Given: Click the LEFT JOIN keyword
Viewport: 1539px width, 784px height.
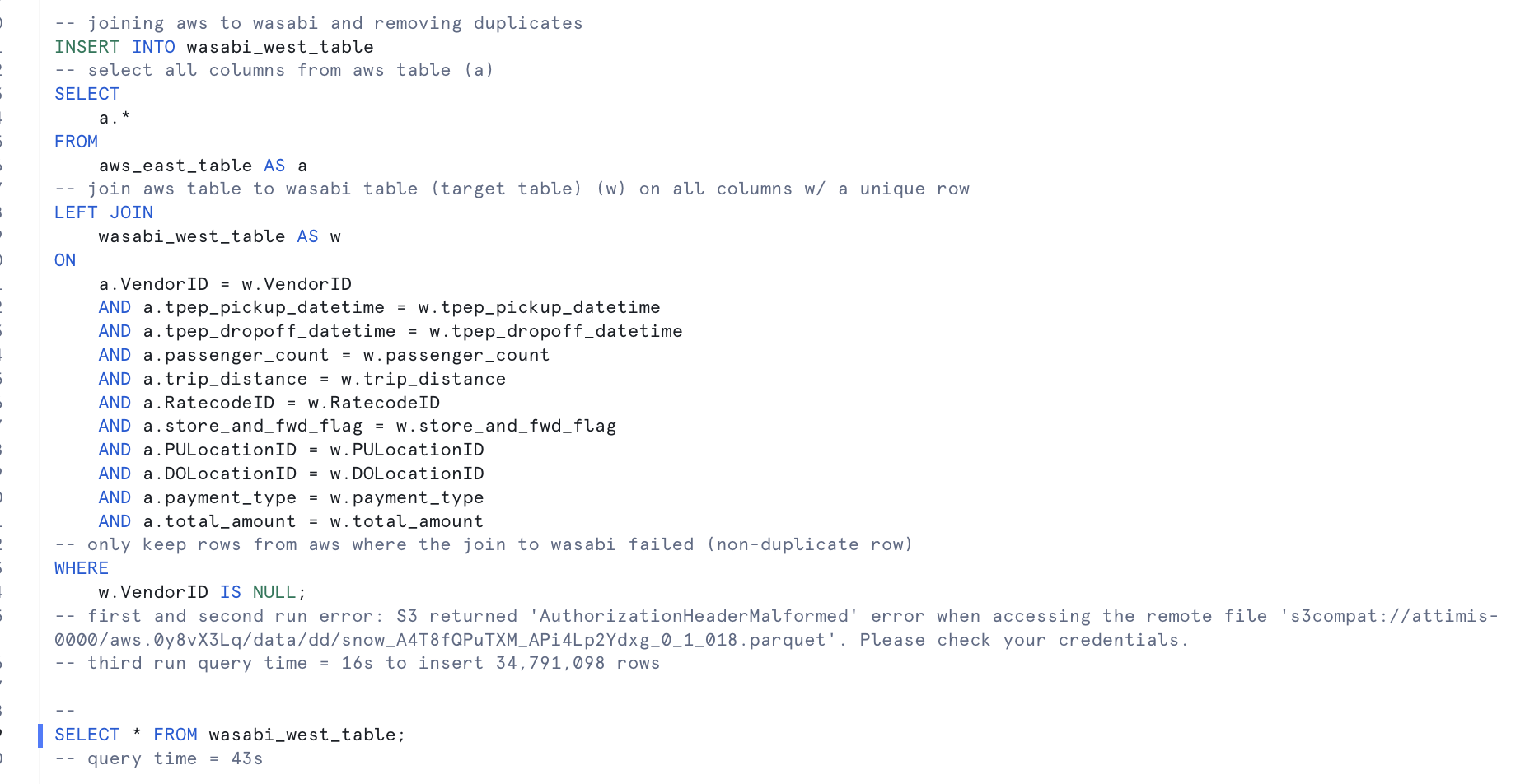Looking at the screenshot, I should coord(103,212).
